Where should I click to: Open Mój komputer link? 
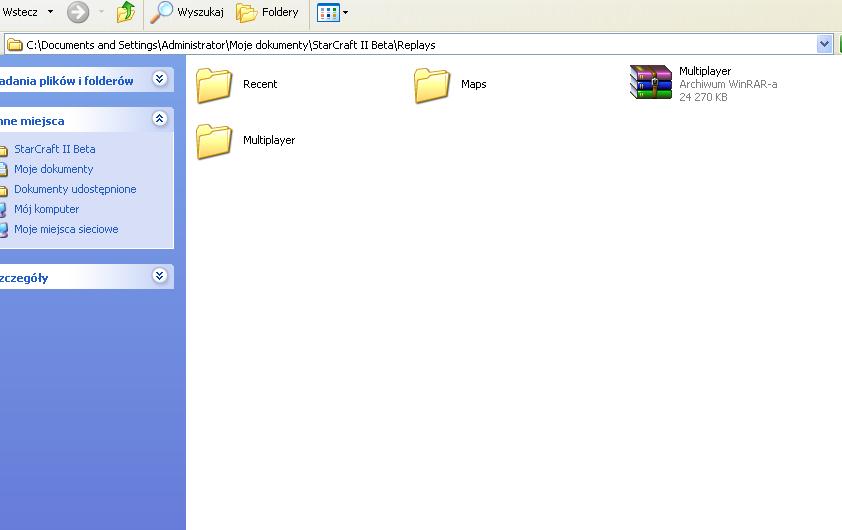click(x=46, y=209)
